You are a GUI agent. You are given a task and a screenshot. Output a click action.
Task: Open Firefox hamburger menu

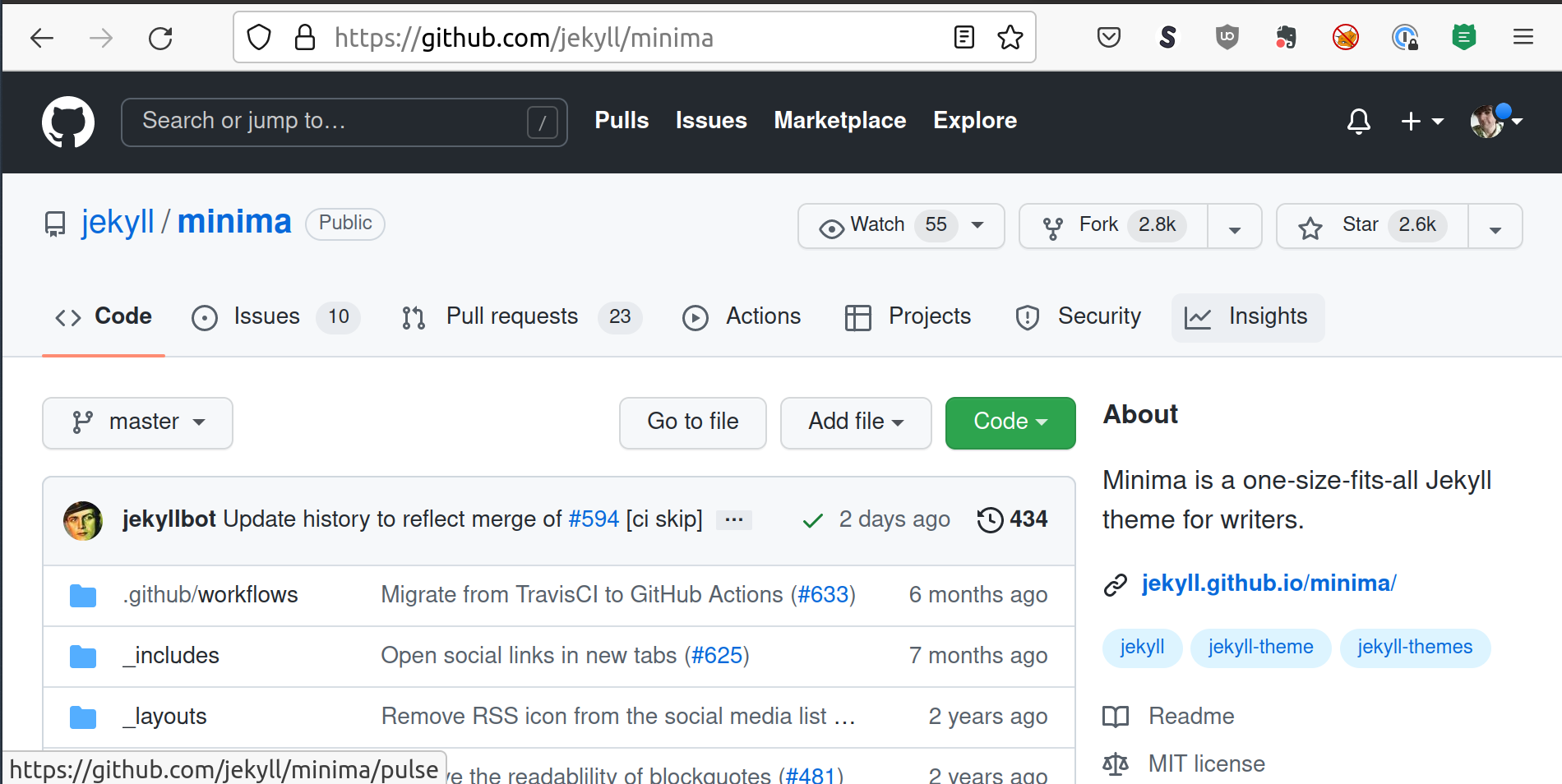[x=1523, y=38]
